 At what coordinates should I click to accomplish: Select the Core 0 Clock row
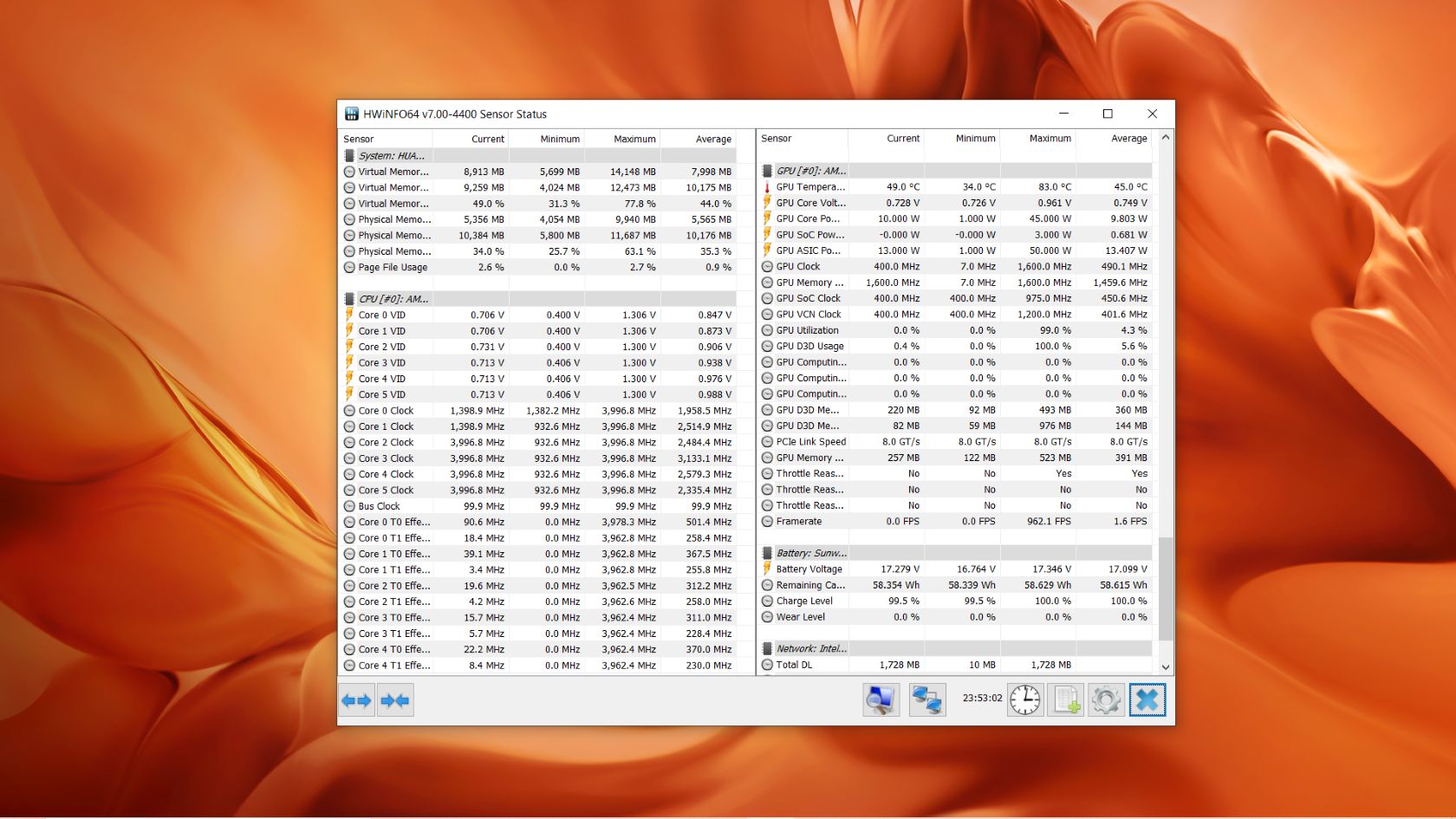(386, 411)
